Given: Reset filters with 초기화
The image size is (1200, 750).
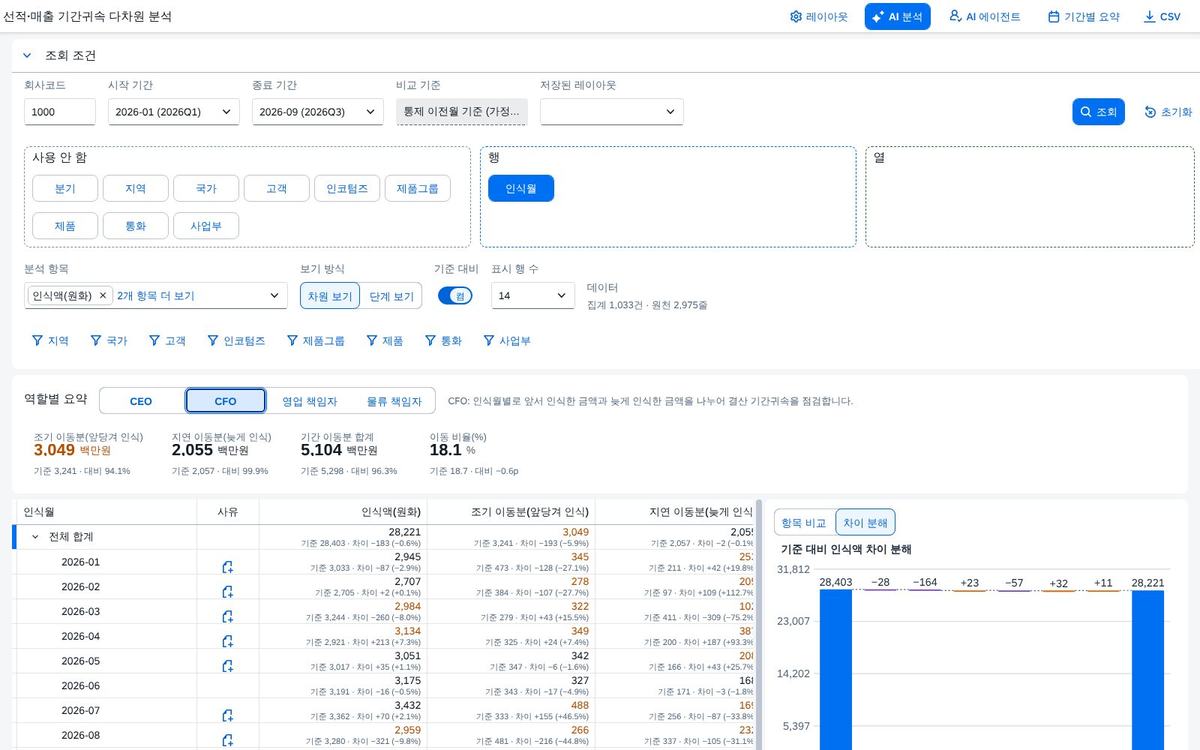Looking at the screenshot, I should click(x=1167, y=112).
